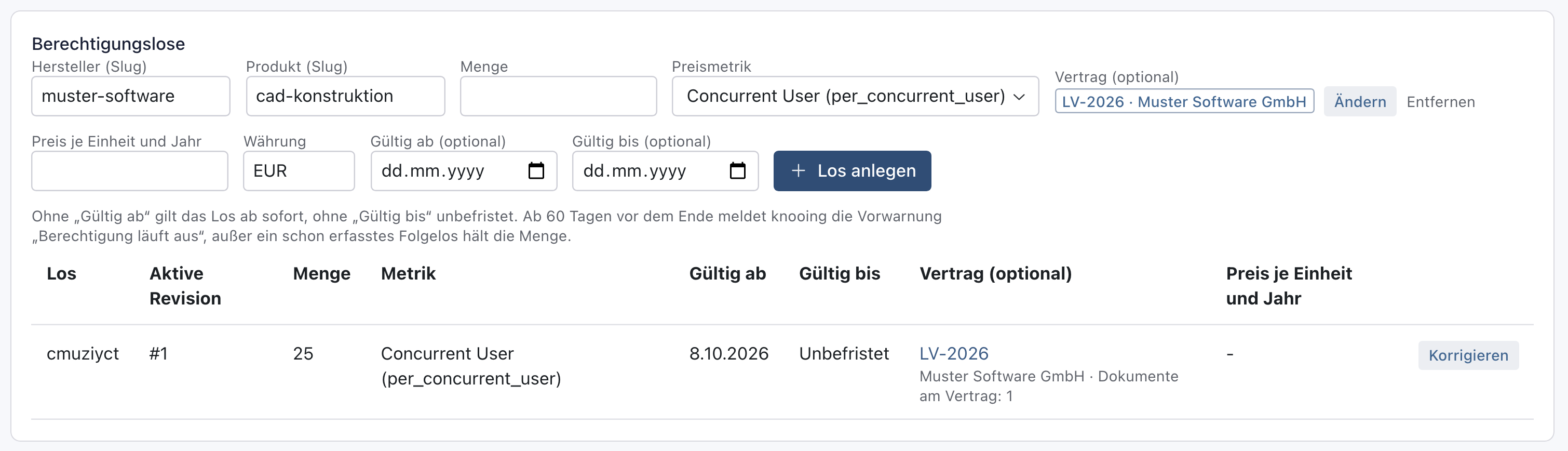
Task: Click the Concurrent User (per_concurrent_user) metric cell
Action: click(x=470, y=366)
